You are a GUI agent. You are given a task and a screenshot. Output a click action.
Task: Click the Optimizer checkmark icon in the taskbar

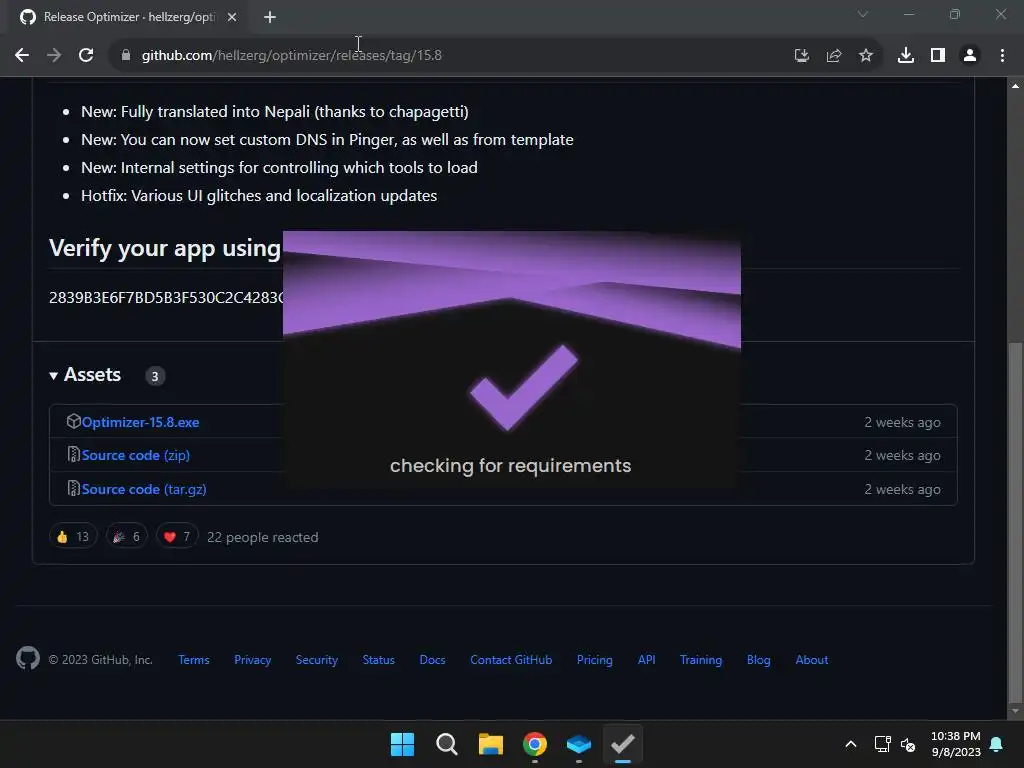pyautogui.click(x=623, y=744)
